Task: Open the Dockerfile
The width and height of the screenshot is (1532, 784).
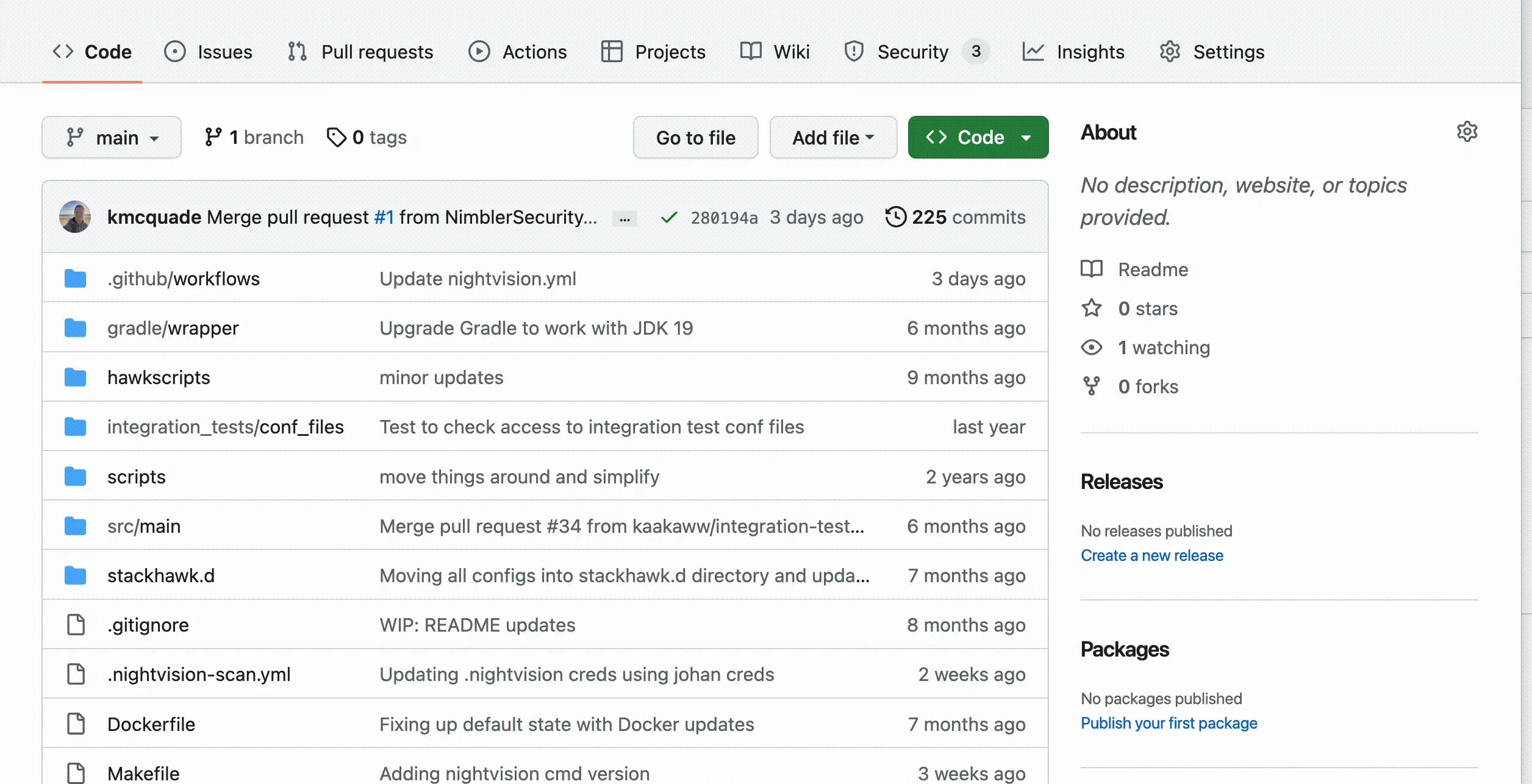Action: pyautogui.click(x=151, y=724)
